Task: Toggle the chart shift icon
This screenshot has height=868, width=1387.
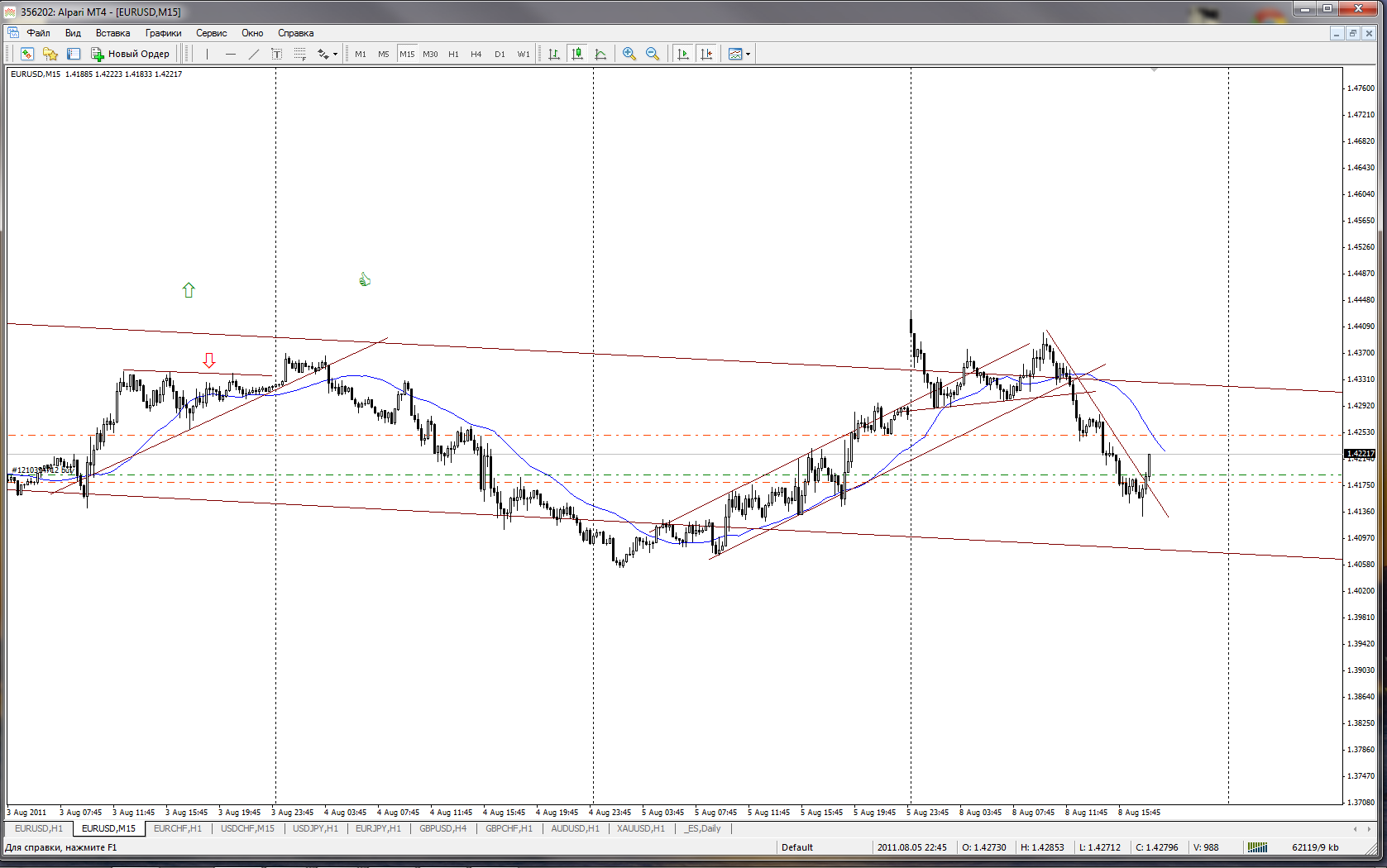Action: tap(706, 54)
